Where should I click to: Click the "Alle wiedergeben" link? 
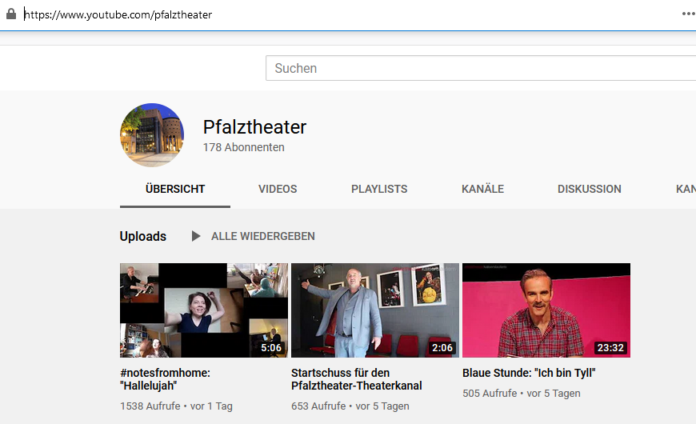(x=262, y=236)
